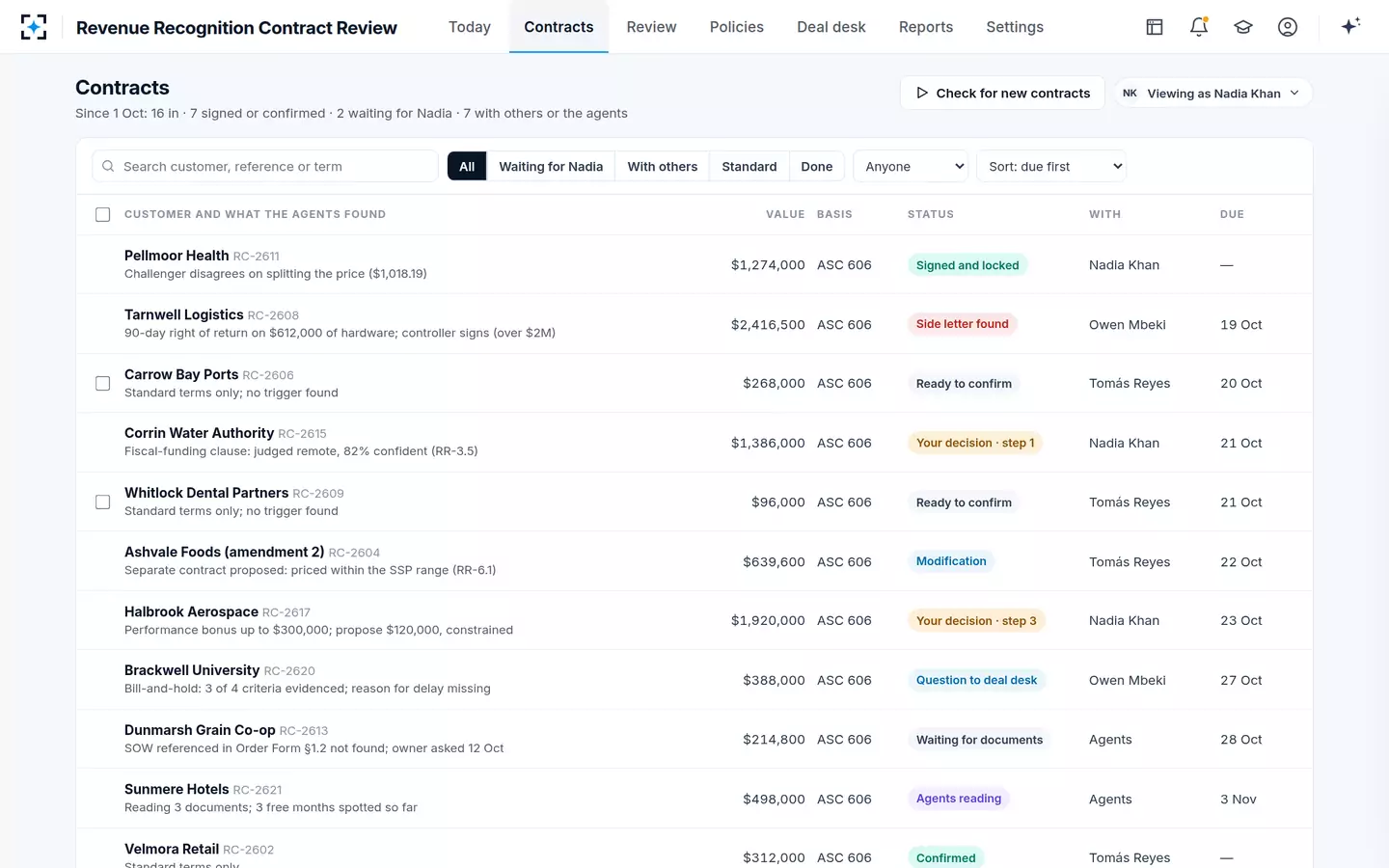Tick the select-all checkbox in table header
Screen dimensions: 1389x868
pyautogui.click(x=103, y=214)
